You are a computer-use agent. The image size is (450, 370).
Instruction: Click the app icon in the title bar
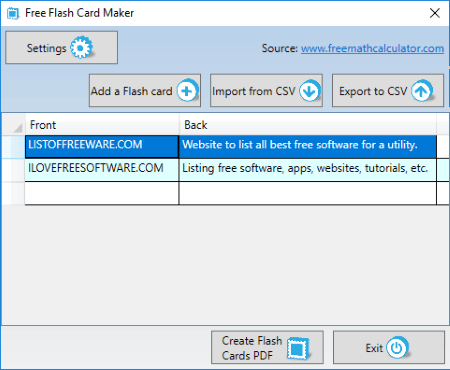[13, 13]
